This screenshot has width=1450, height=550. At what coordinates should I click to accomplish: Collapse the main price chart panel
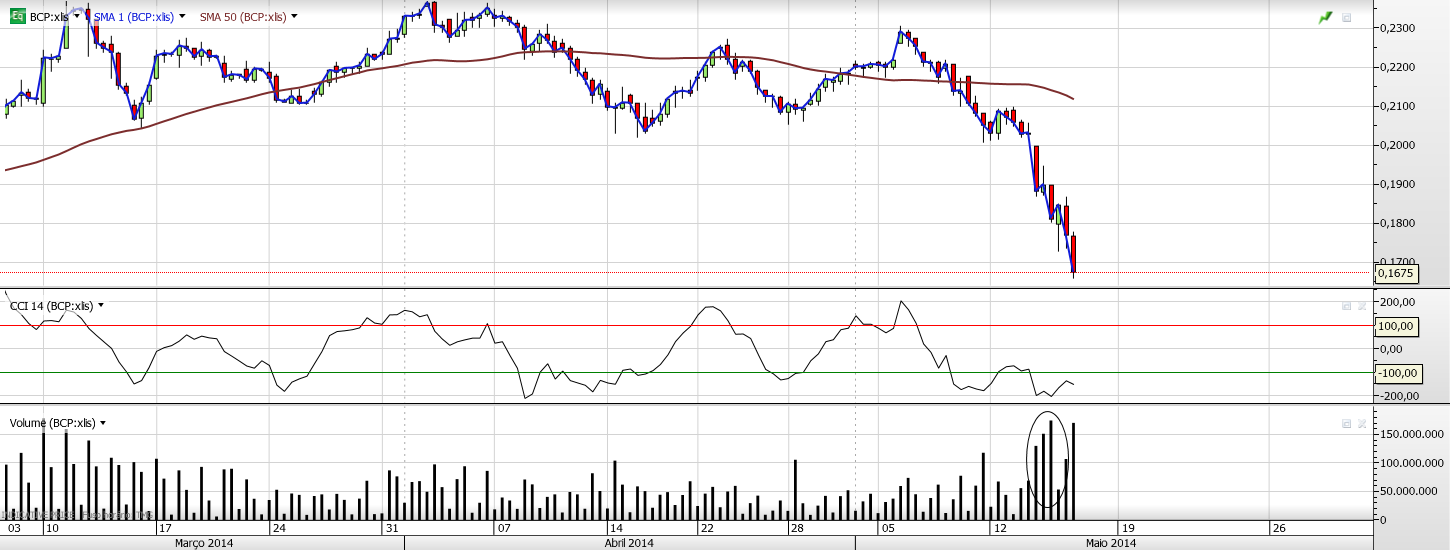tap(1347, 18)
